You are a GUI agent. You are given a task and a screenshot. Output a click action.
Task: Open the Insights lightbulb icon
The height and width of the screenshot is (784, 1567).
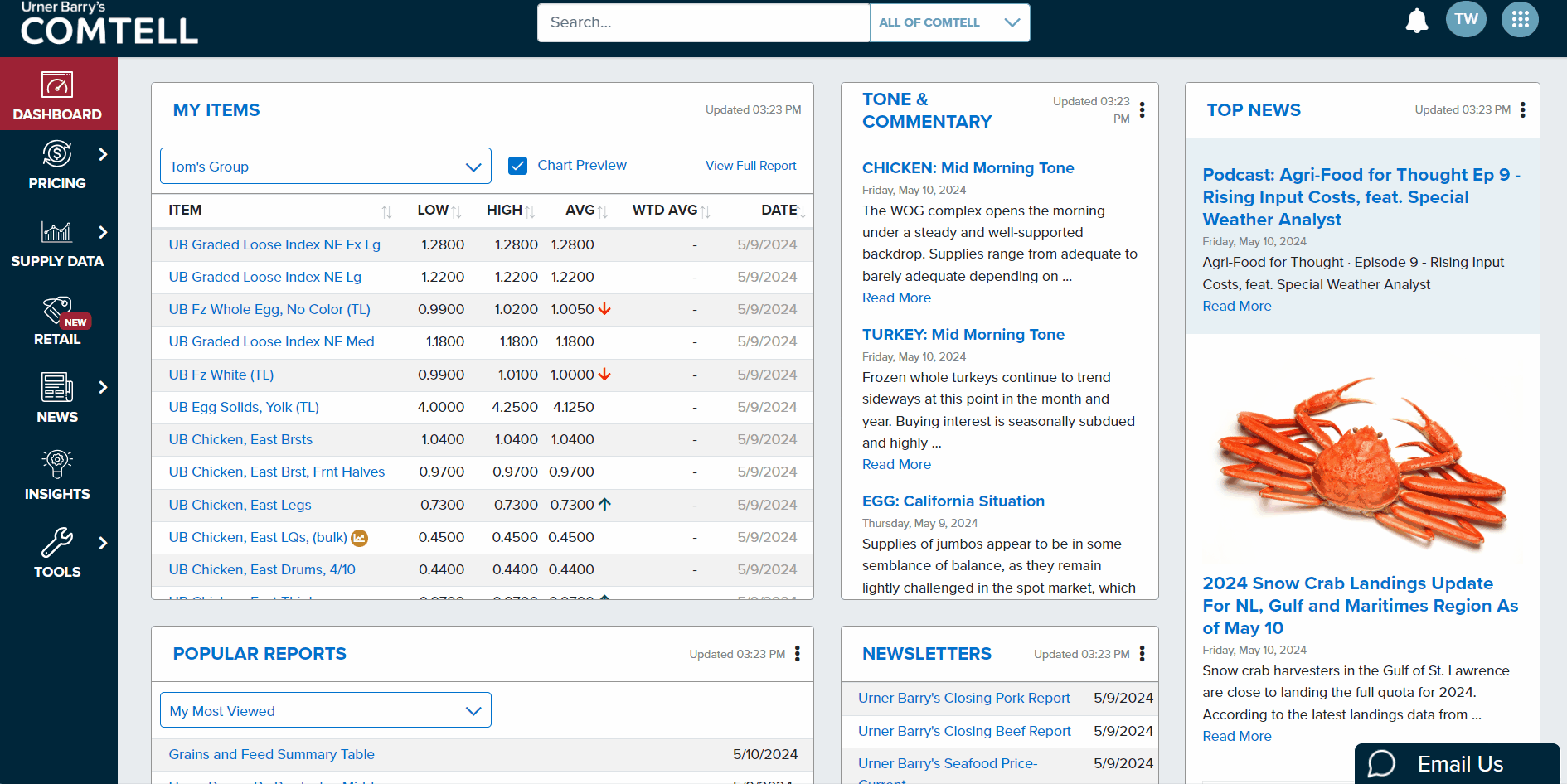[x=57, y=464]
